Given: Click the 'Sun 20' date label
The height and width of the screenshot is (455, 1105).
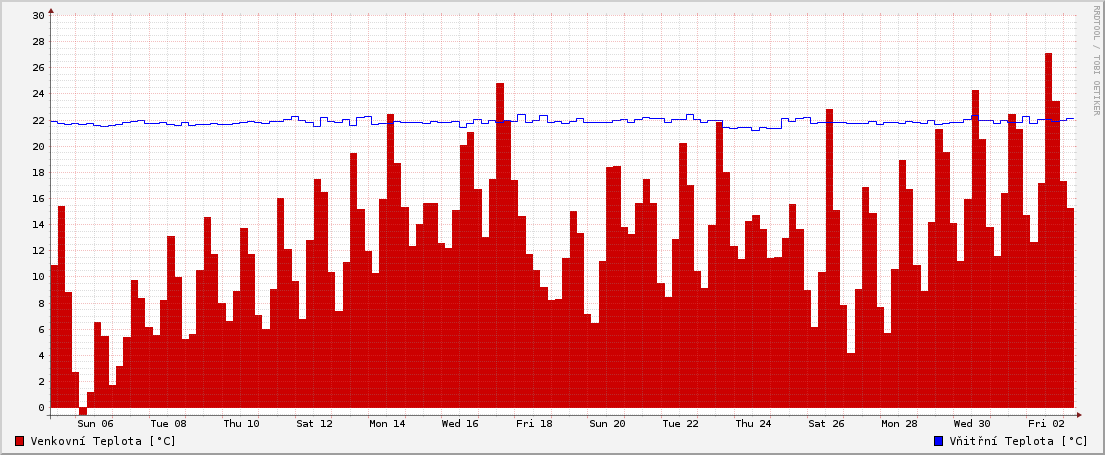Looking at the screenshot, I should click(607, 424).
